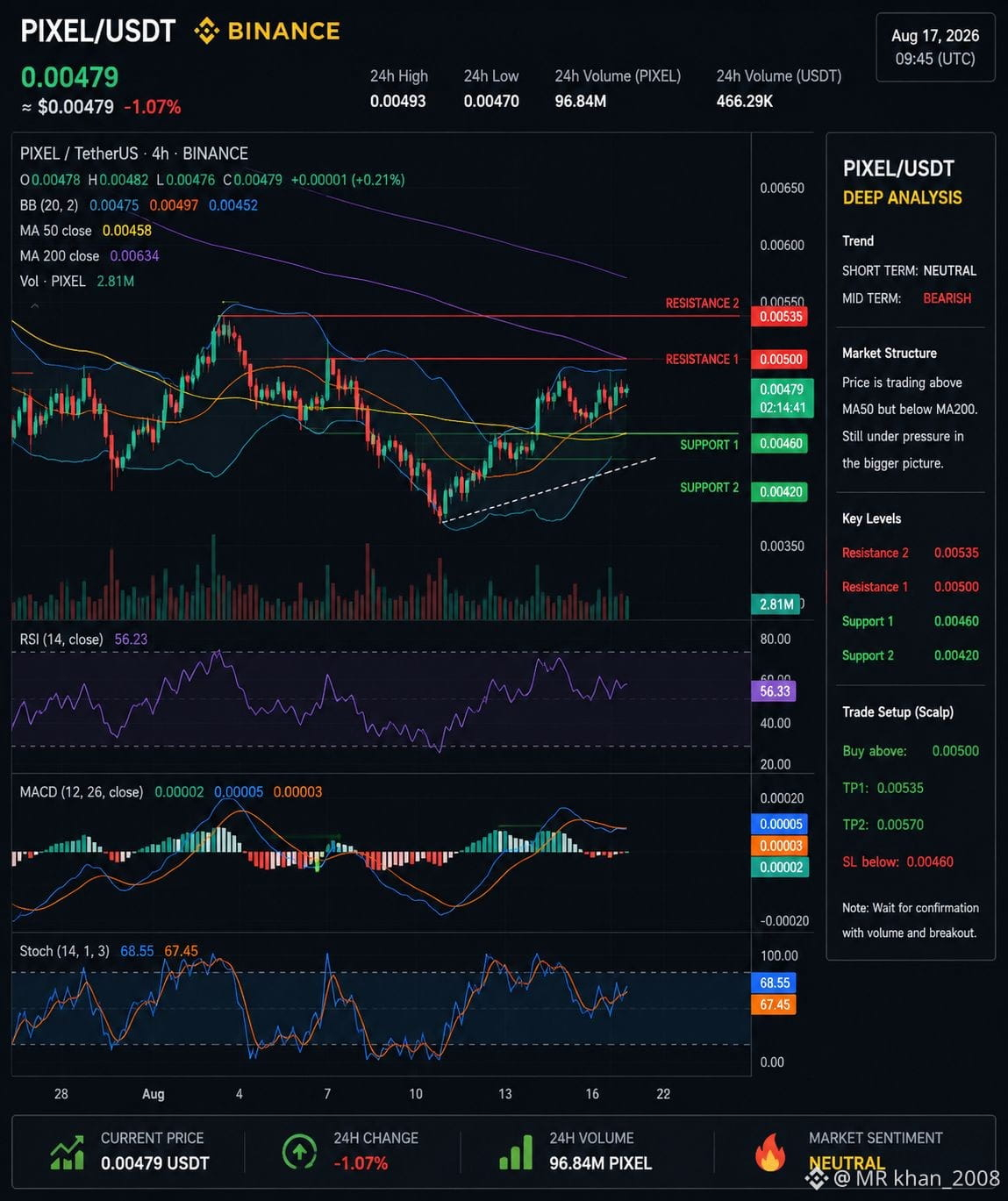The width and height of the screenshot is (1008, 1201).
Task: Click the Binance diamond logo icon
Action: [206, 32]
